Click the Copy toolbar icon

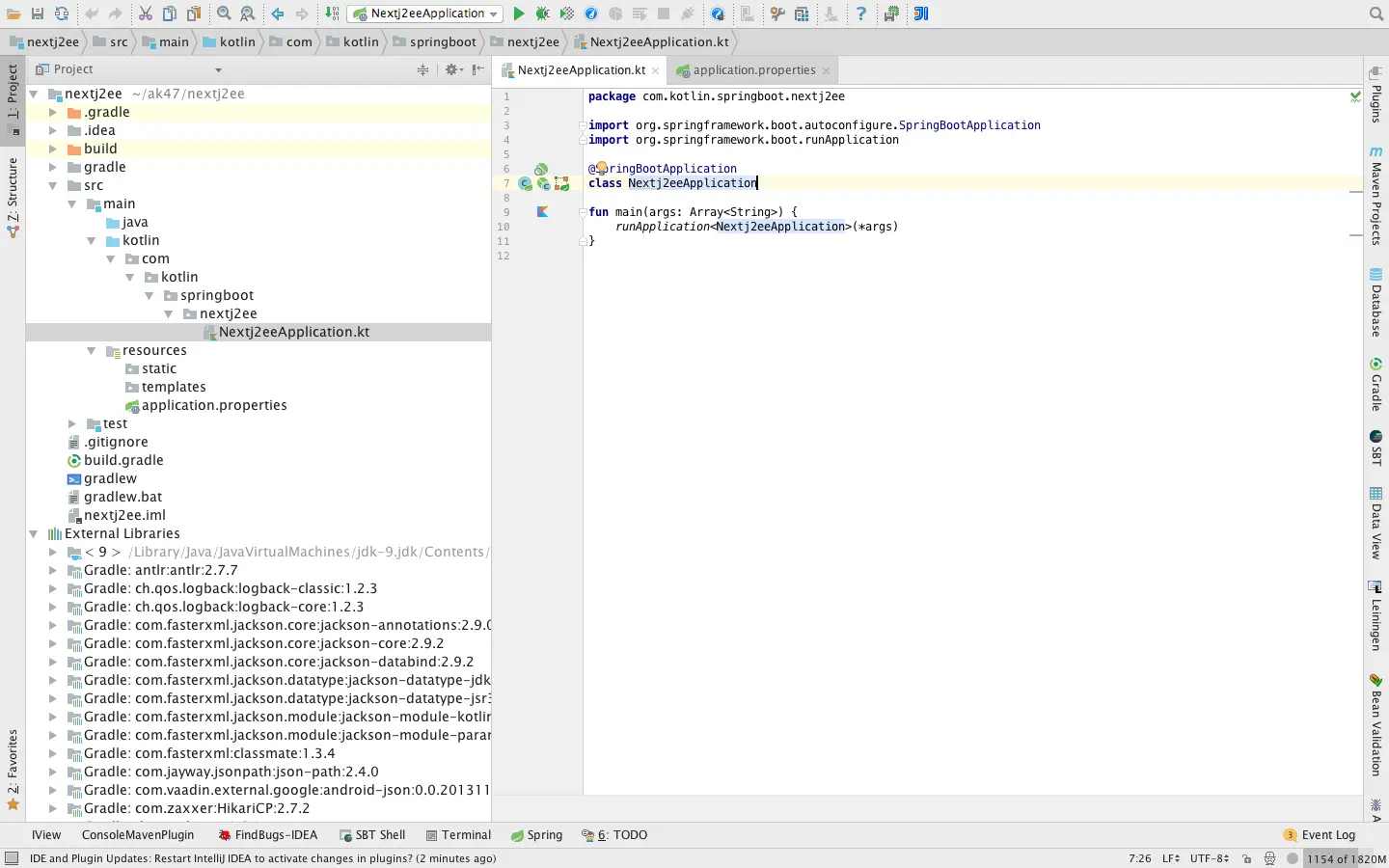169,14
